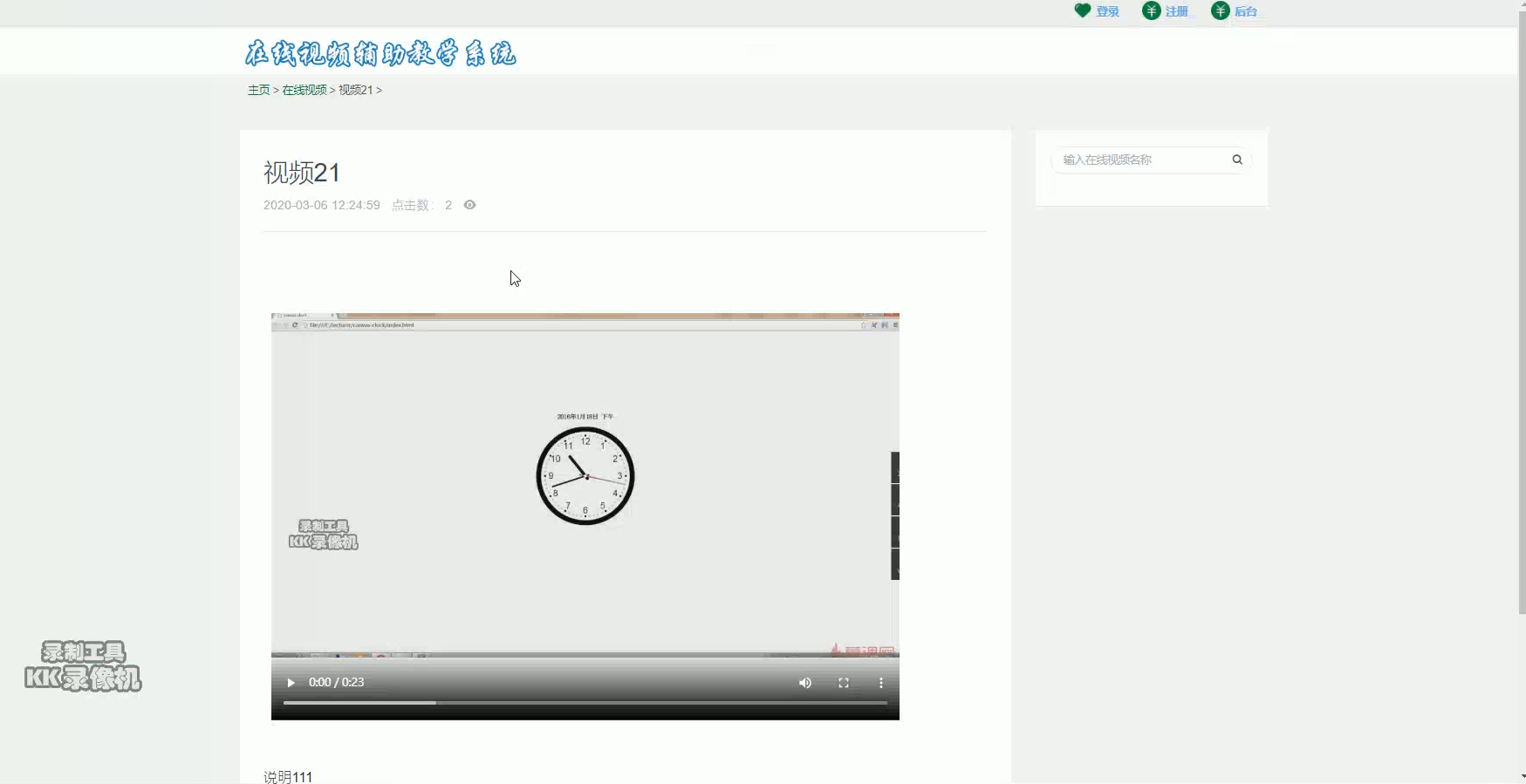The height and width of the screenshot is (784, 1526).
Task: Click the publish date 2020-03-06 12:24:59
Action: click(322, 205)
